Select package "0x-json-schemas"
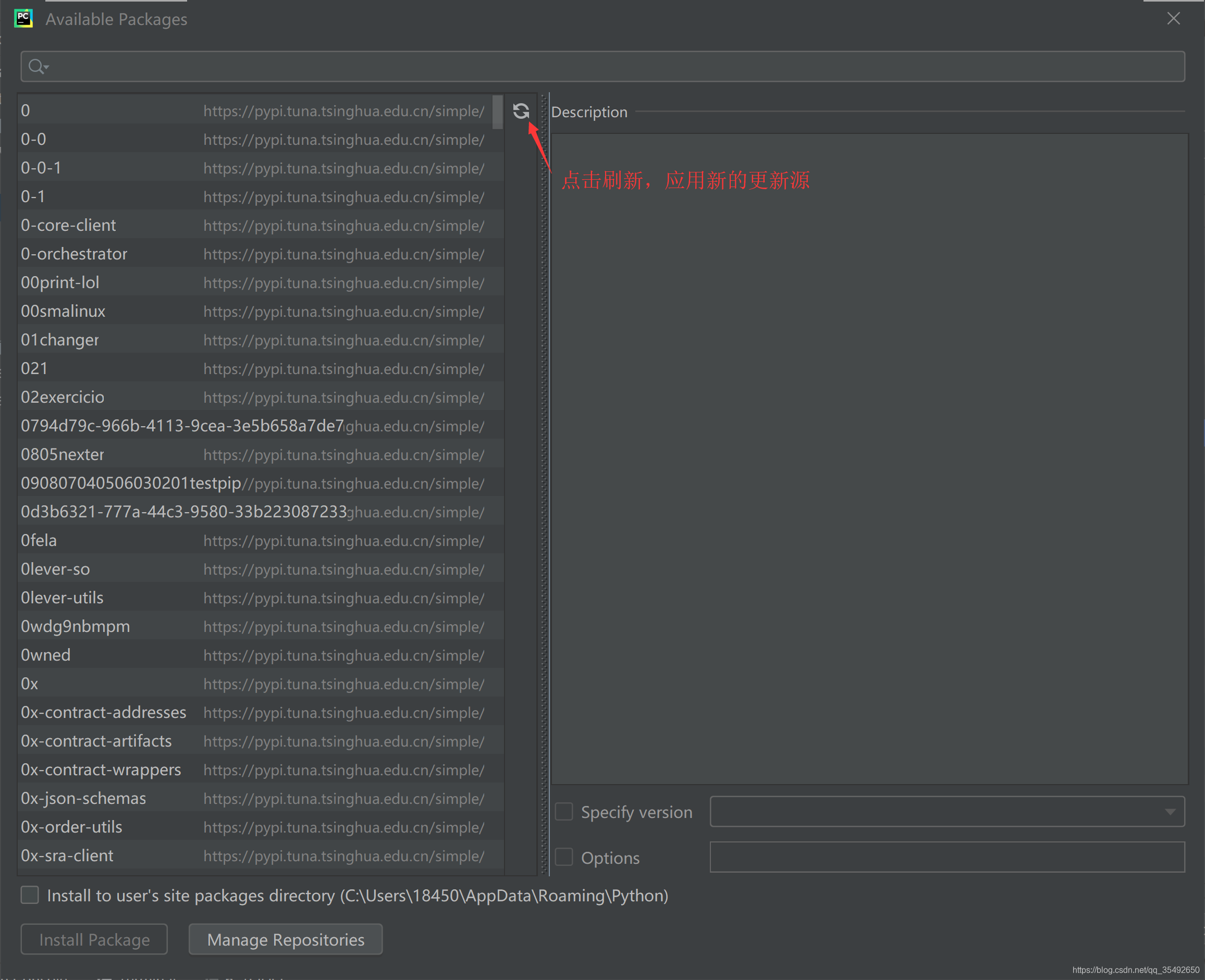1205x980 pixels. point(261,798)
